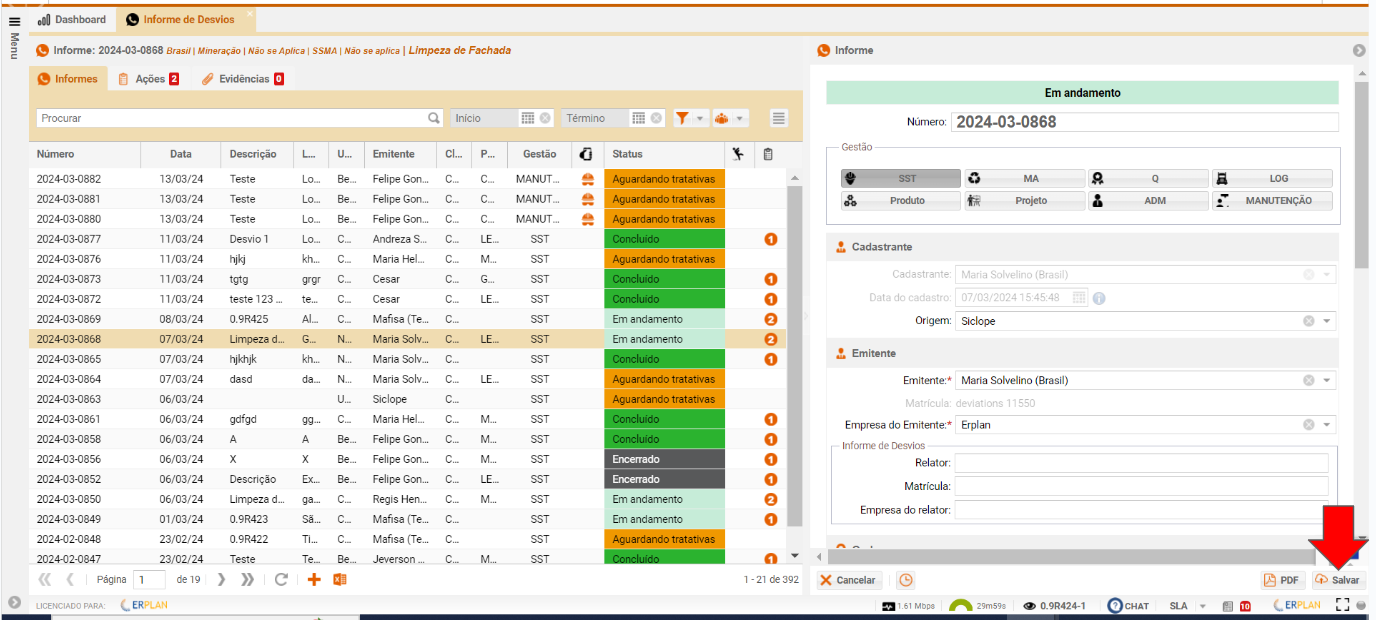Clear the Origem Siclope selection
This screenshot has height=620, width=1376.
[1308, 321]
